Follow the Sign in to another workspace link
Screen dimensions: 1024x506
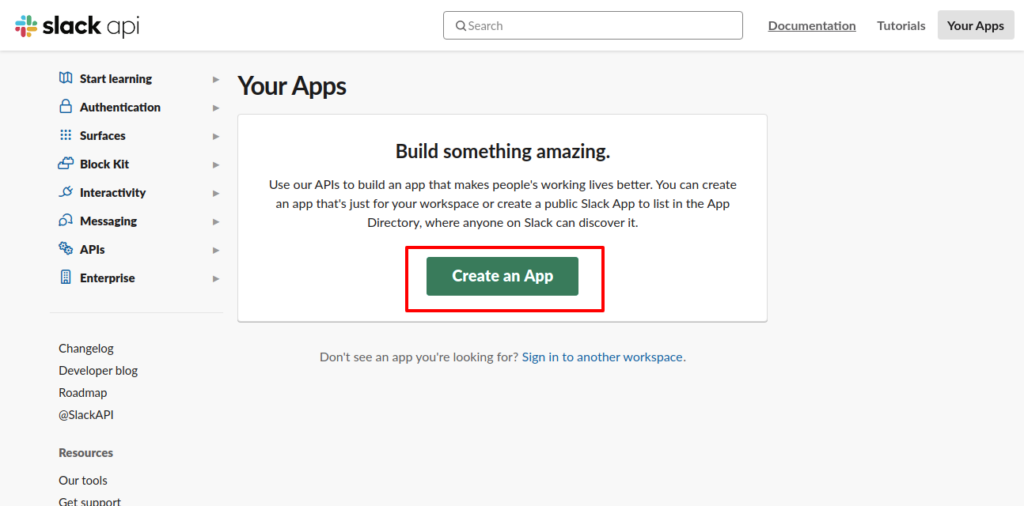[602, 357]
